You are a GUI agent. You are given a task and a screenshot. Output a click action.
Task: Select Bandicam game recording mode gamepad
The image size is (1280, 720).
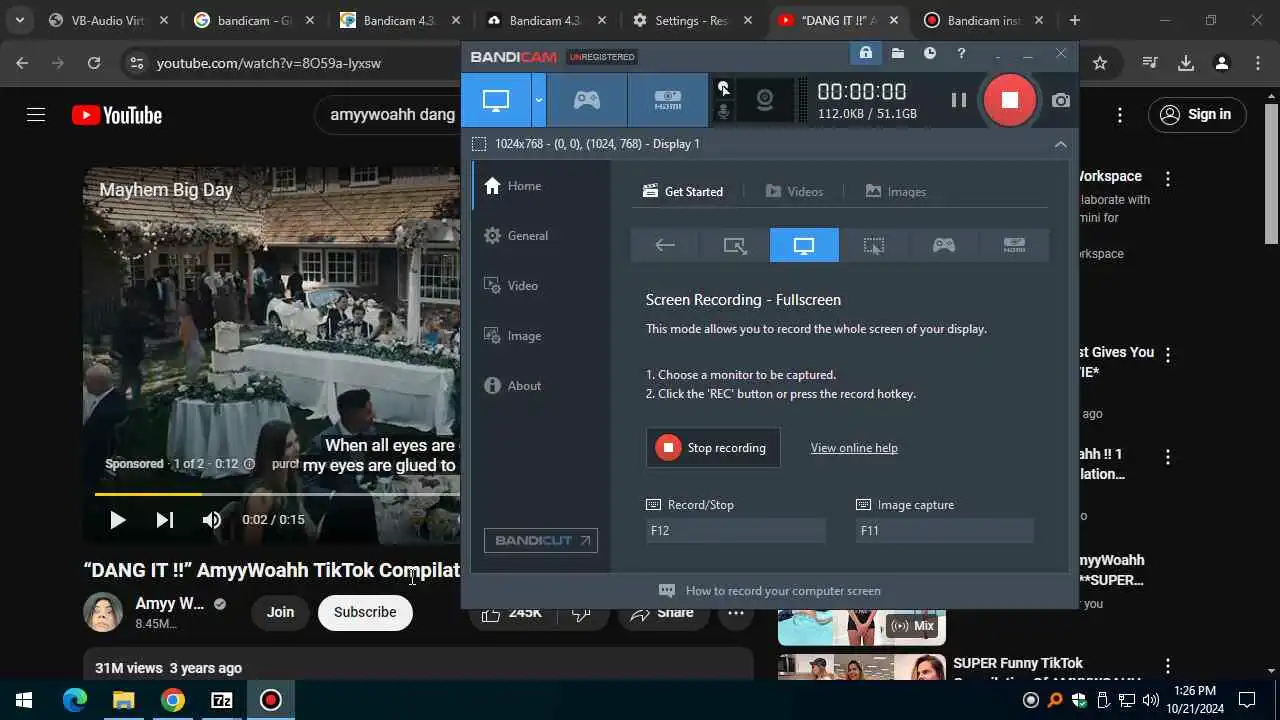click(586, 100)
